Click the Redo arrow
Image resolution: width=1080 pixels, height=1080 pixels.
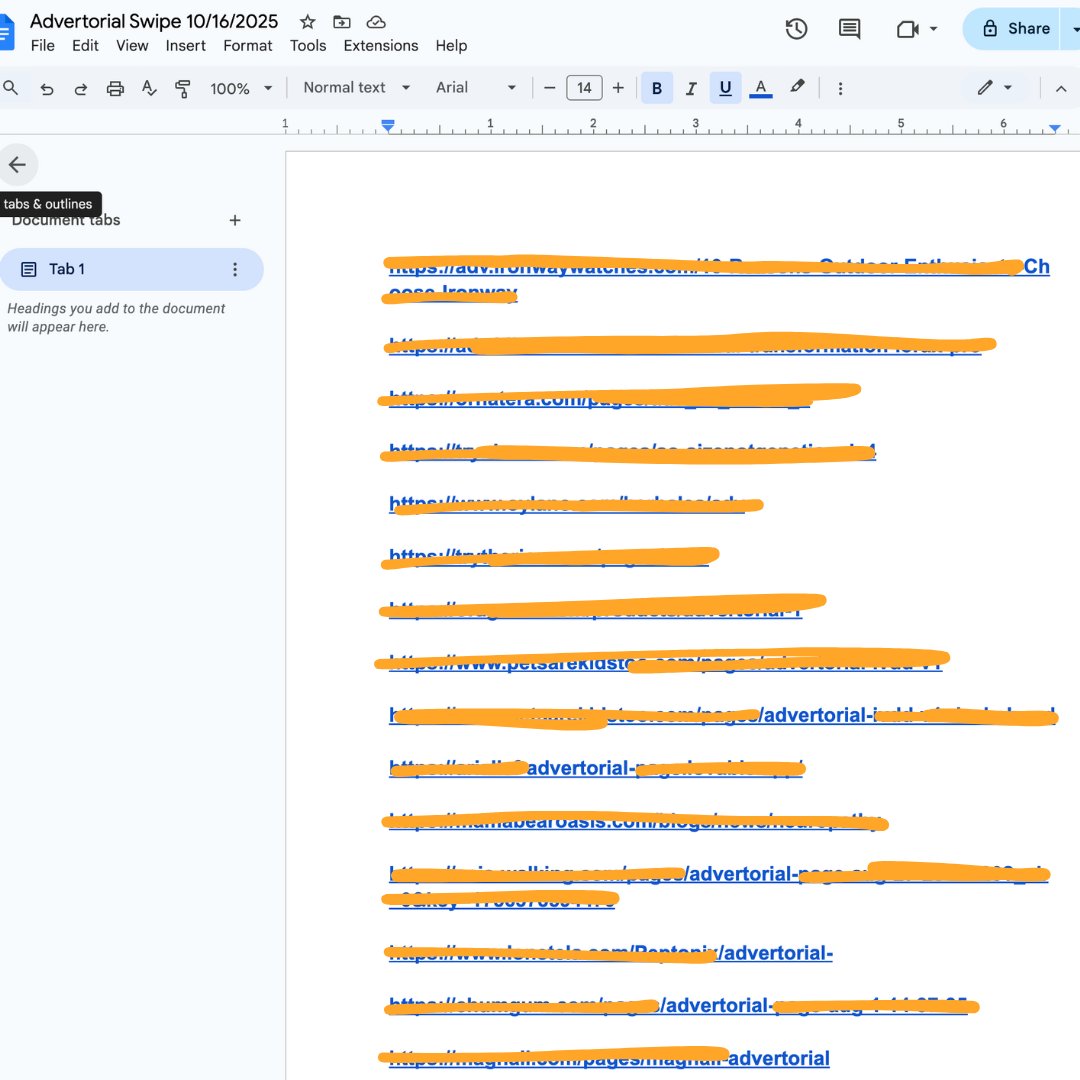81,88
